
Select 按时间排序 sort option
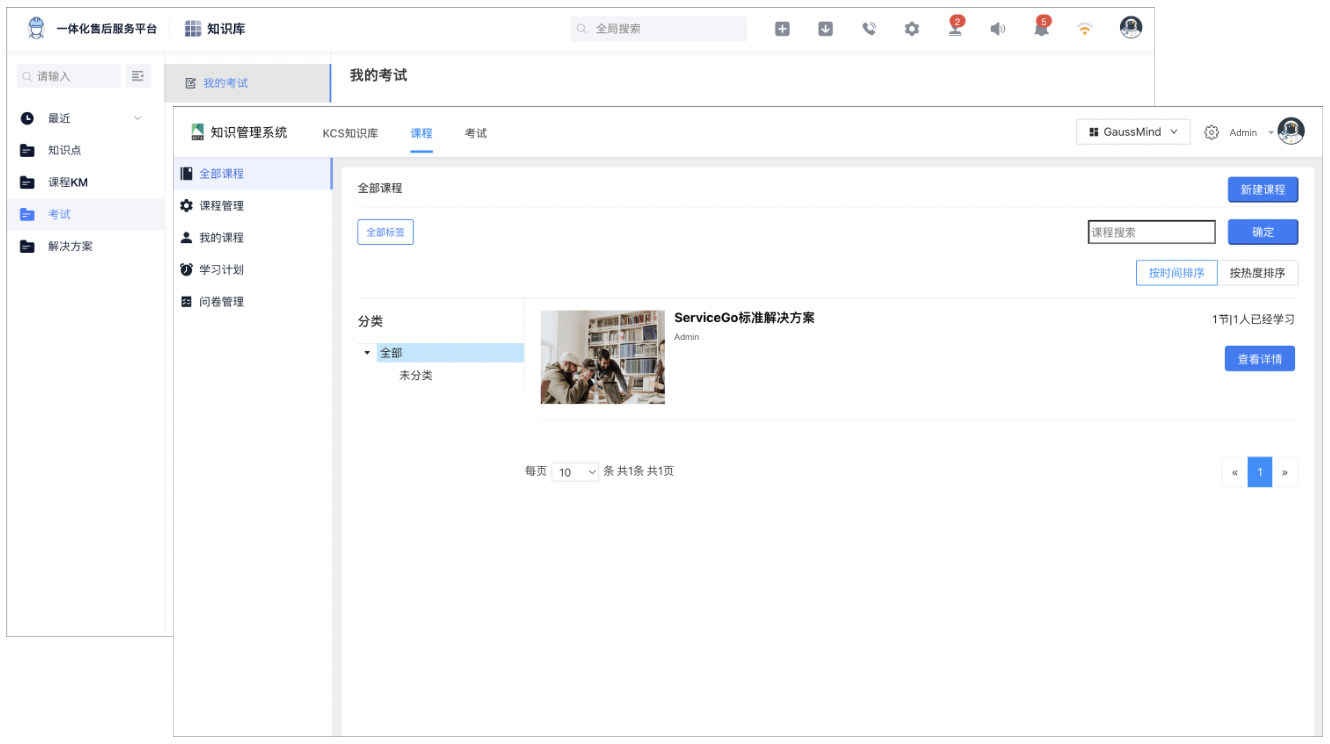[x=1176, y=272]
